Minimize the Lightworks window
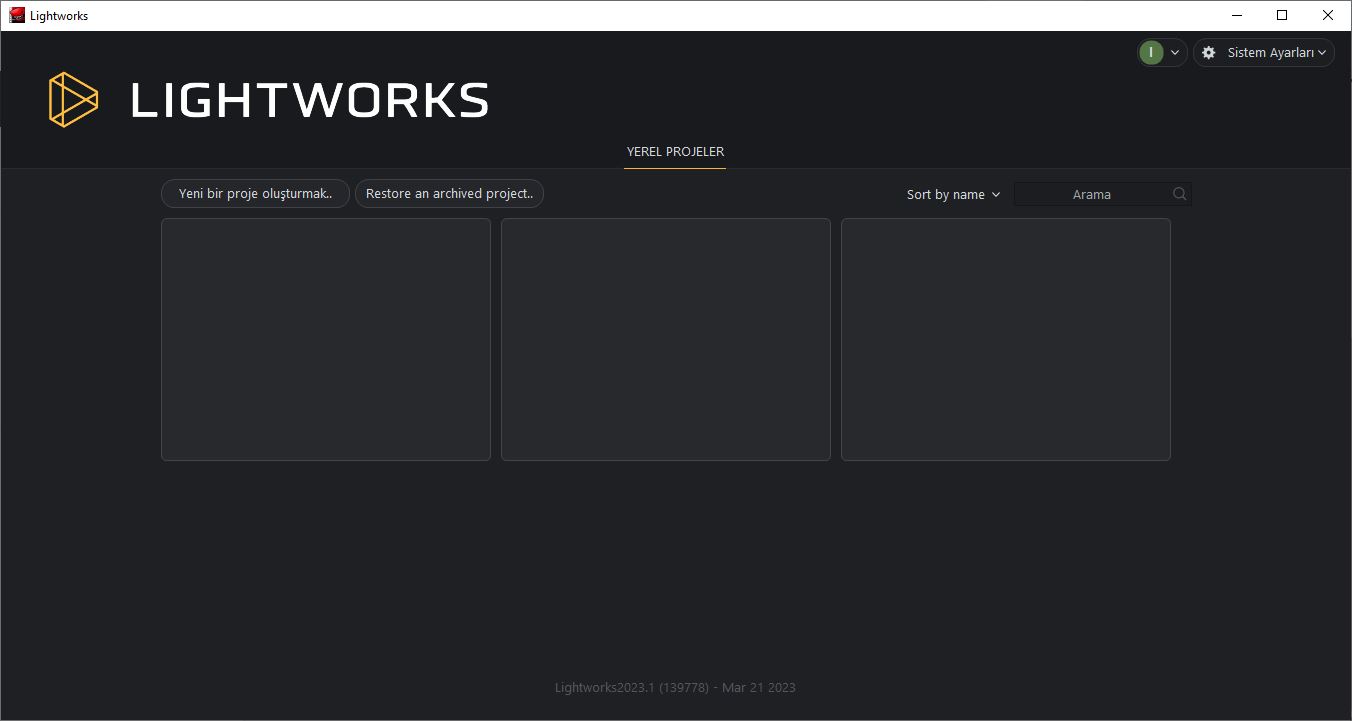The image size is (1352, 721). (1237, 15)
